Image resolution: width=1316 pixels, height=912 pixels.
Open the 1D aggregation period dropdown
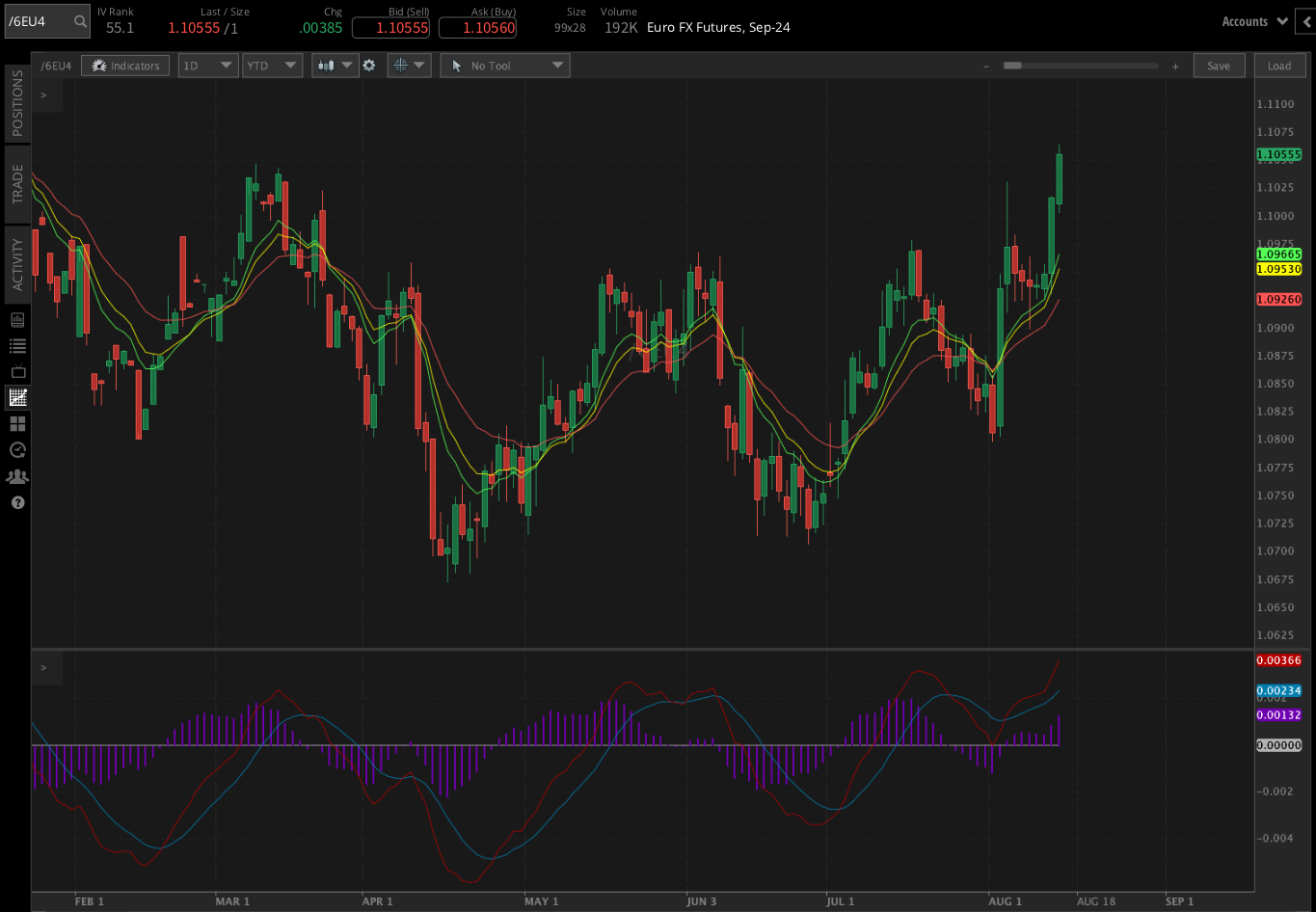point(207,65)
